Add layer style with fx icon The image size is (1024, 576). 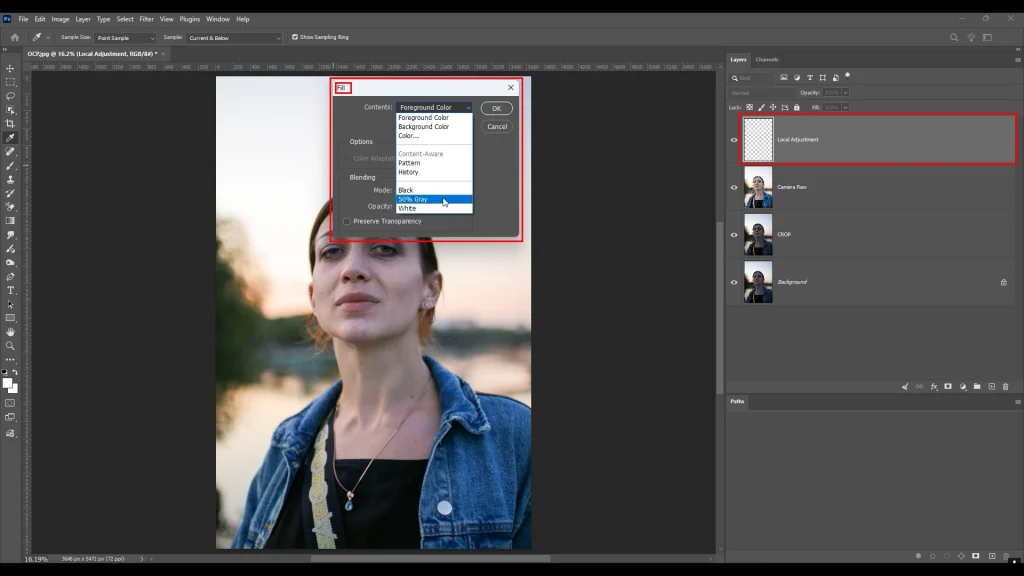[934, 387]
